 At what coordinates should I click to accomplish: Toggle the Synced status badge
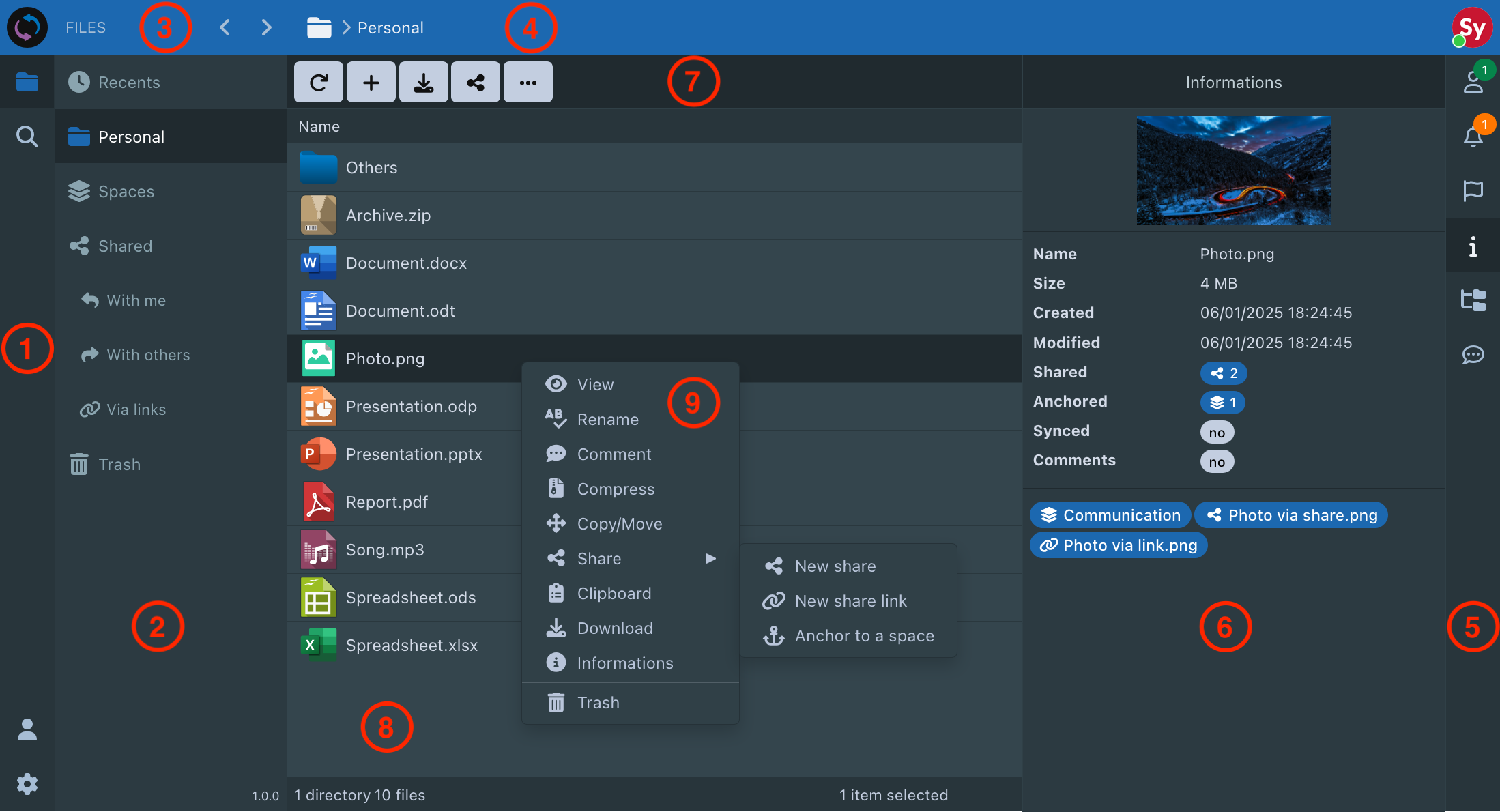click(1217, 431)
